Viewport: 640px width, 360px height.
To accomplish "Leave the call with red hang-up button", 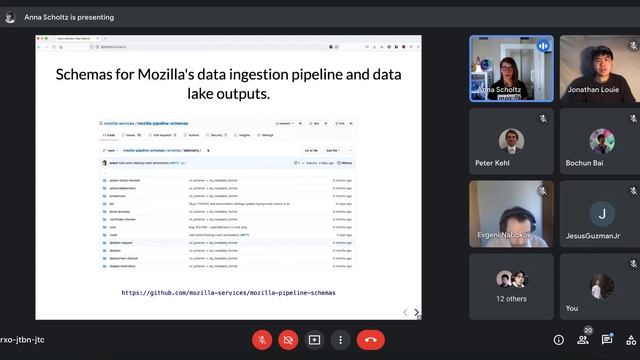I will point(371,340).
